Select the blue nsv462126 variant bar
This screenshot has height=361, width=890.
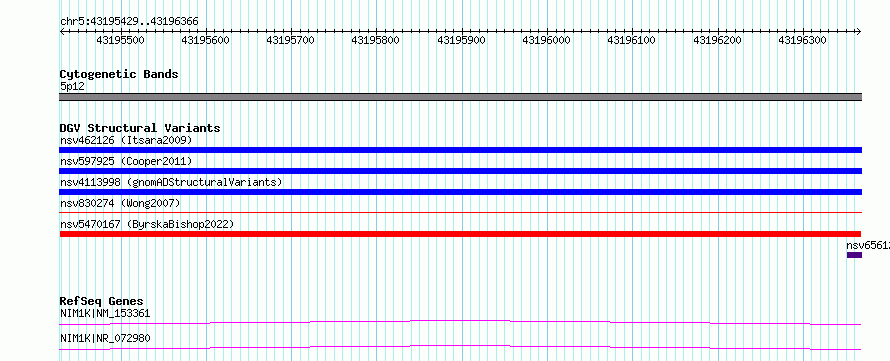coord(460,150)
